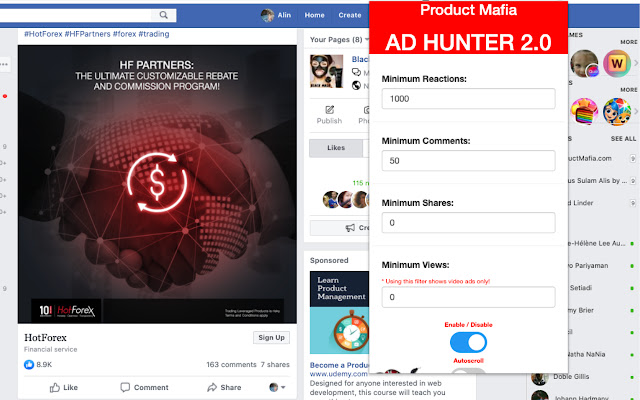Click the Sponsored label
Image resolution: width=640 pixels, height=400 pixels.
[x=329, y=260]
